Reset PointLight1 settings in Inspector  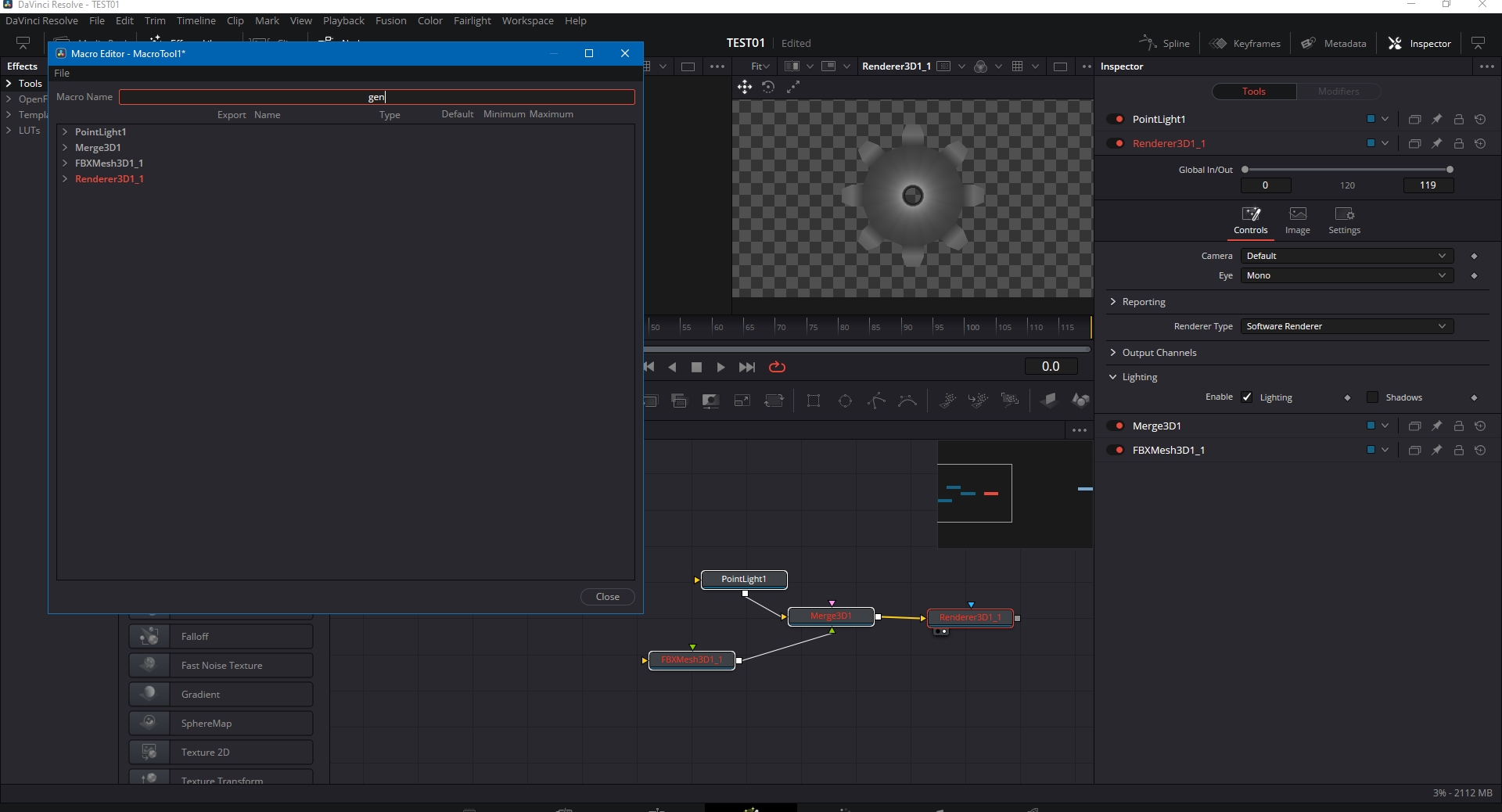(x=1480, y=120)
